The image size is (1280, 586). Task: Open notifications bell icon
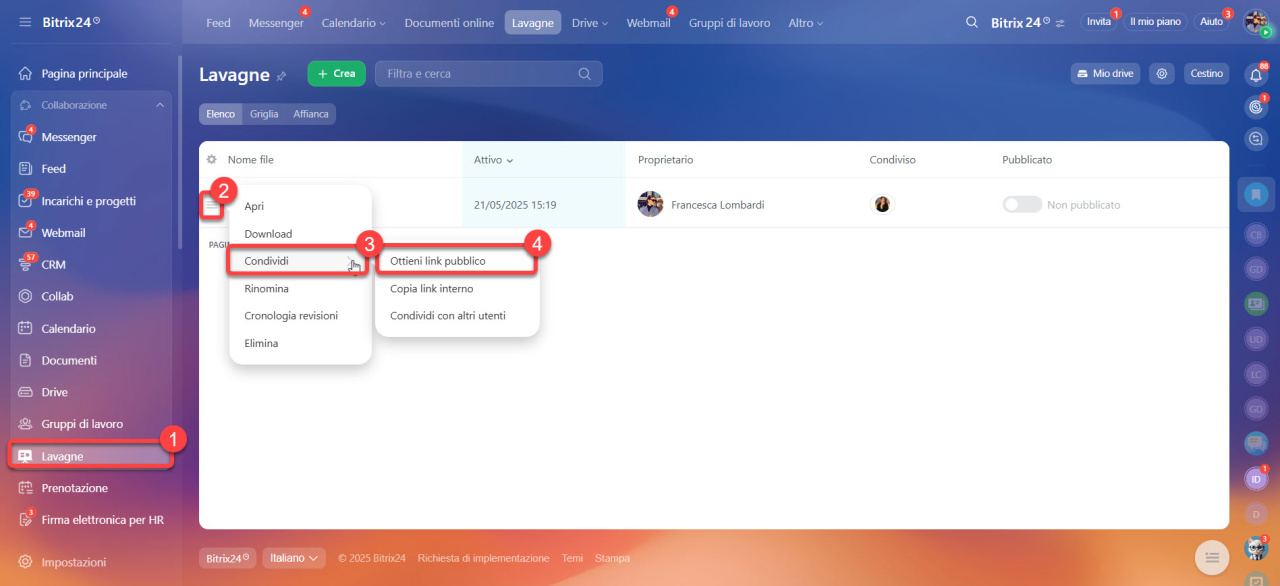point(1257,74)
